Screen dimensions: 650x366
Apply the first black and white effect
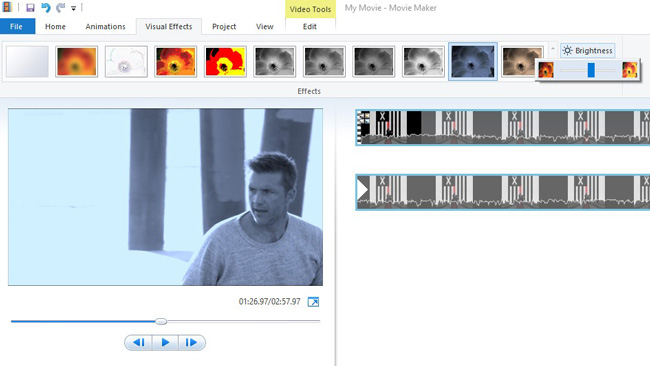(x=274, y=61)
